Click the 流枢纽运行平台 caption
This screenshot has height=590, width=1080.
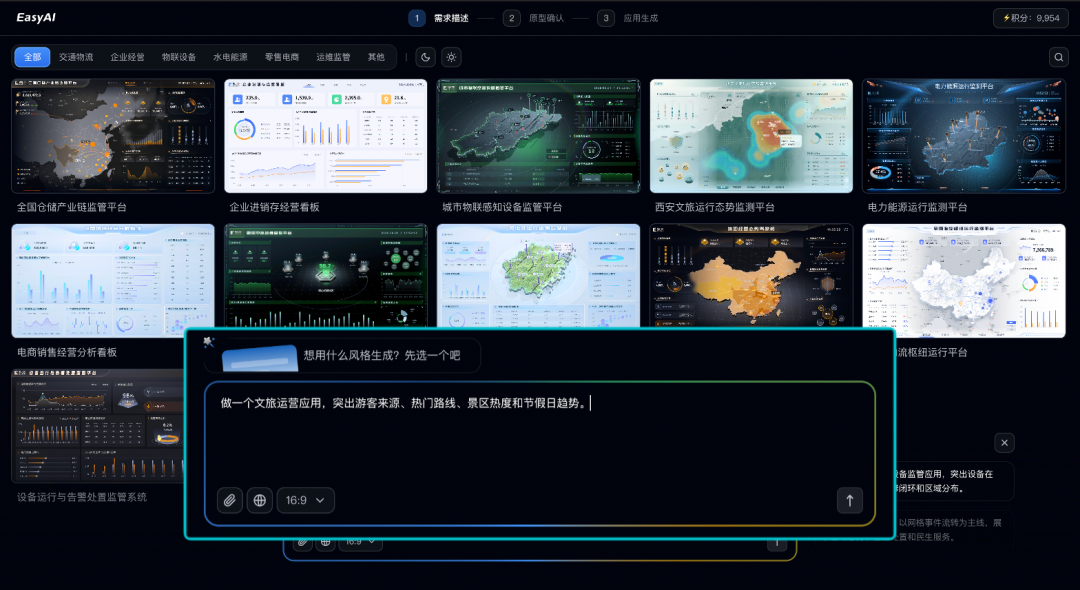[x=931, y=352]
